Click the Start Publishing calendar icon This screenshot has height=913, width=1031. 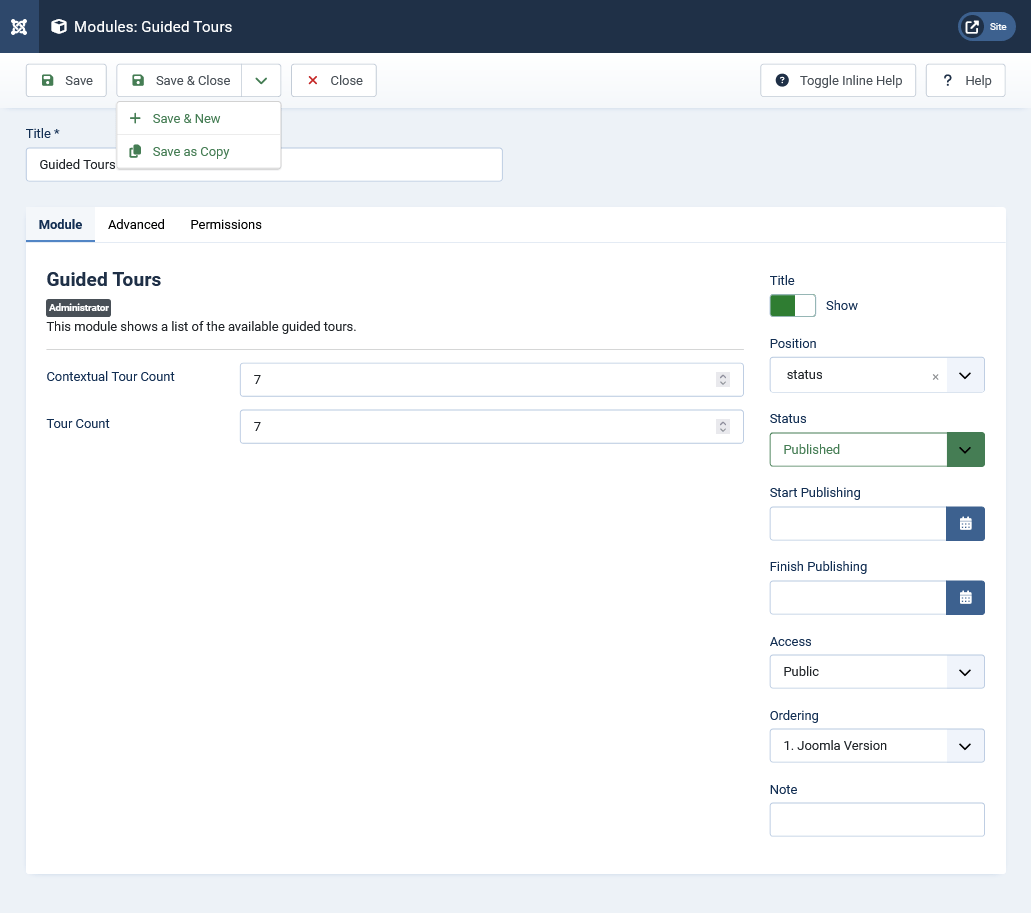[965, 523]
